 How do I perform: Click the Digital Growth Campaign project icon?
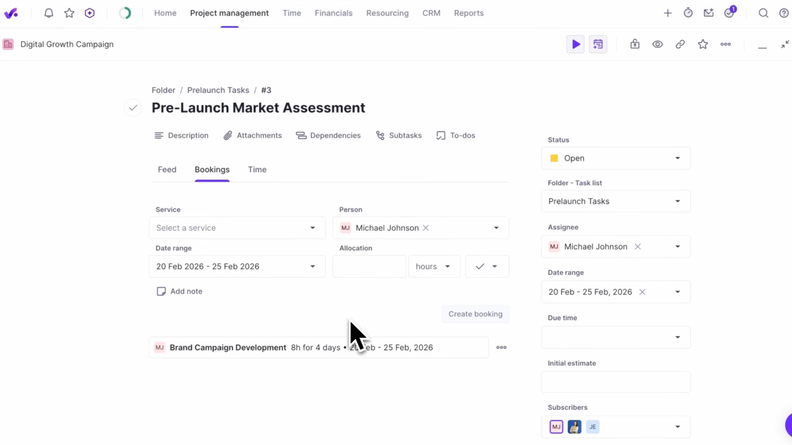click(x=8, y=44)
